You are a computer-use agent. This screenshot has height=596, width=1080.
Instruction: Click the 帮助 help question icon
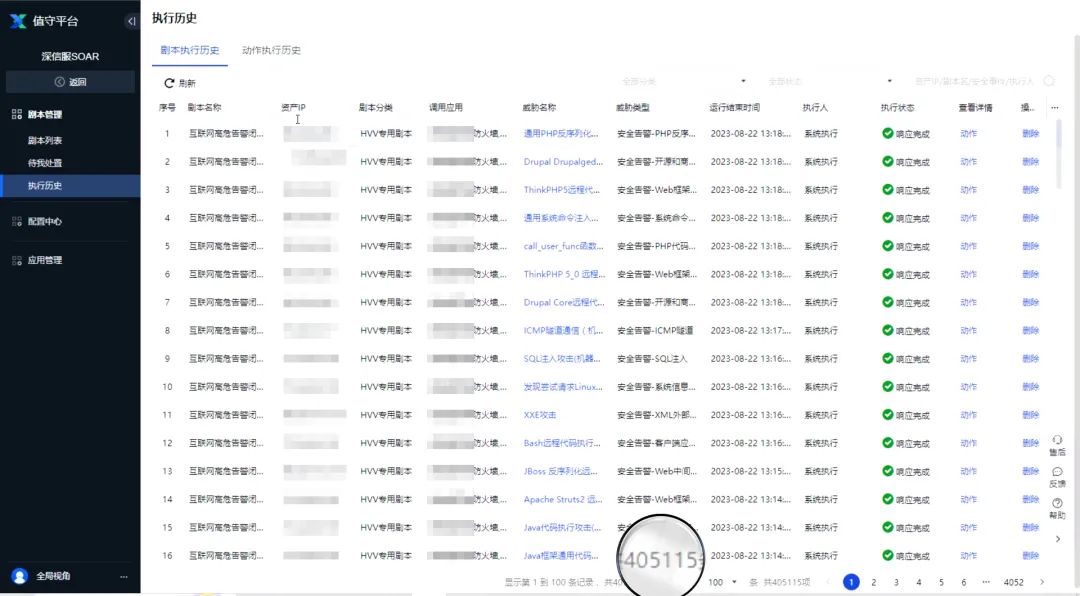click(x=1057, y=504)
